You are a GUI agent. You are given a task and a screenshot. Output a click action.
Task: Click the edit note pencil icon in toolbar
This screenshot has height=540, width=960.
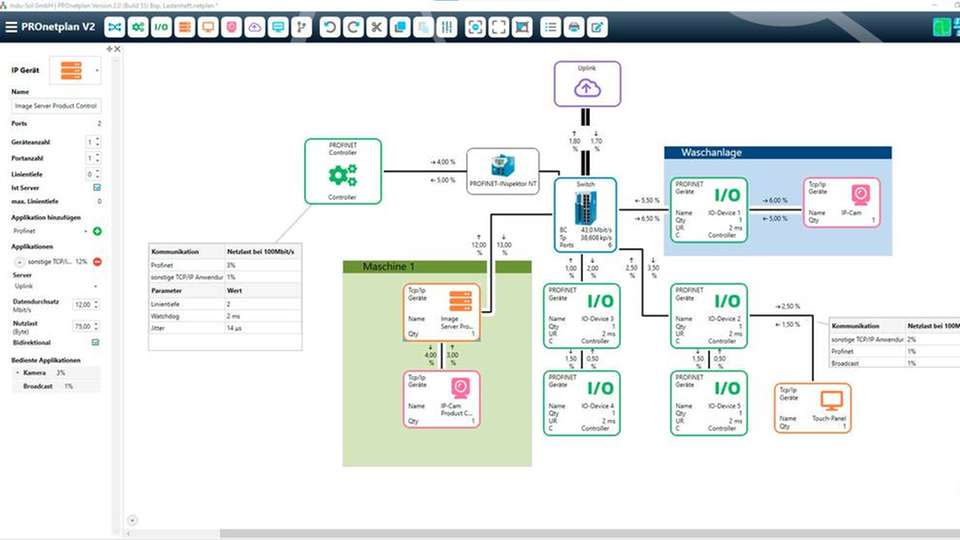[597, 27]
